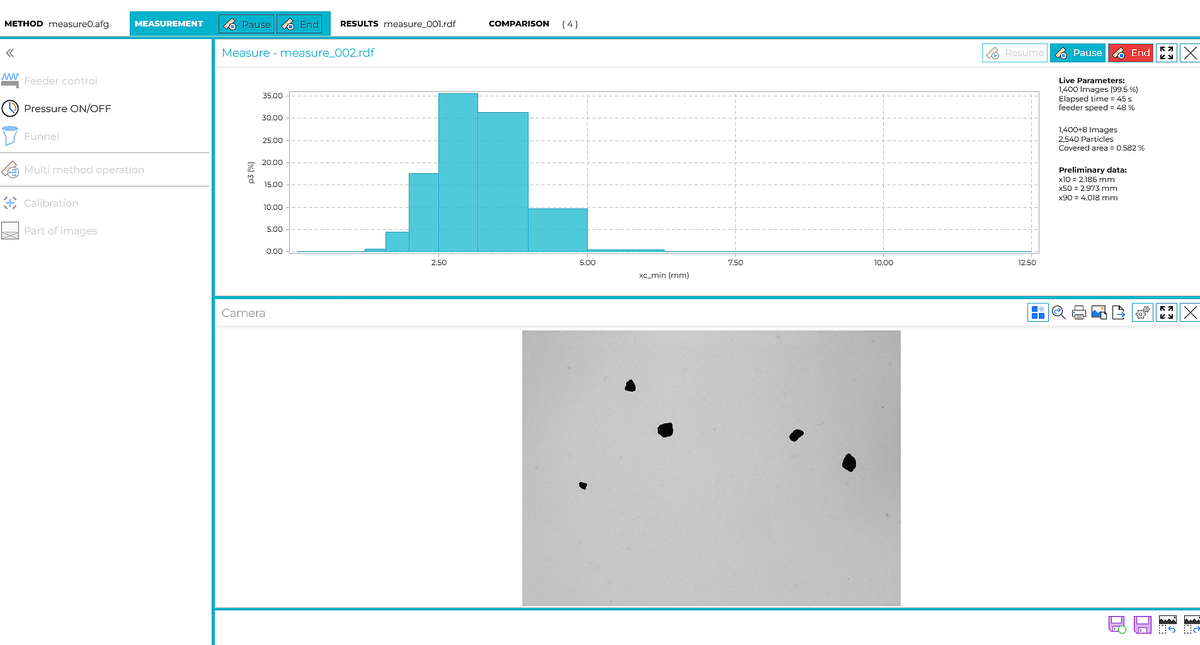Click the plain purple save floppy icon
This screenshot has height=645, width=1200.
tap(1142, 625)
